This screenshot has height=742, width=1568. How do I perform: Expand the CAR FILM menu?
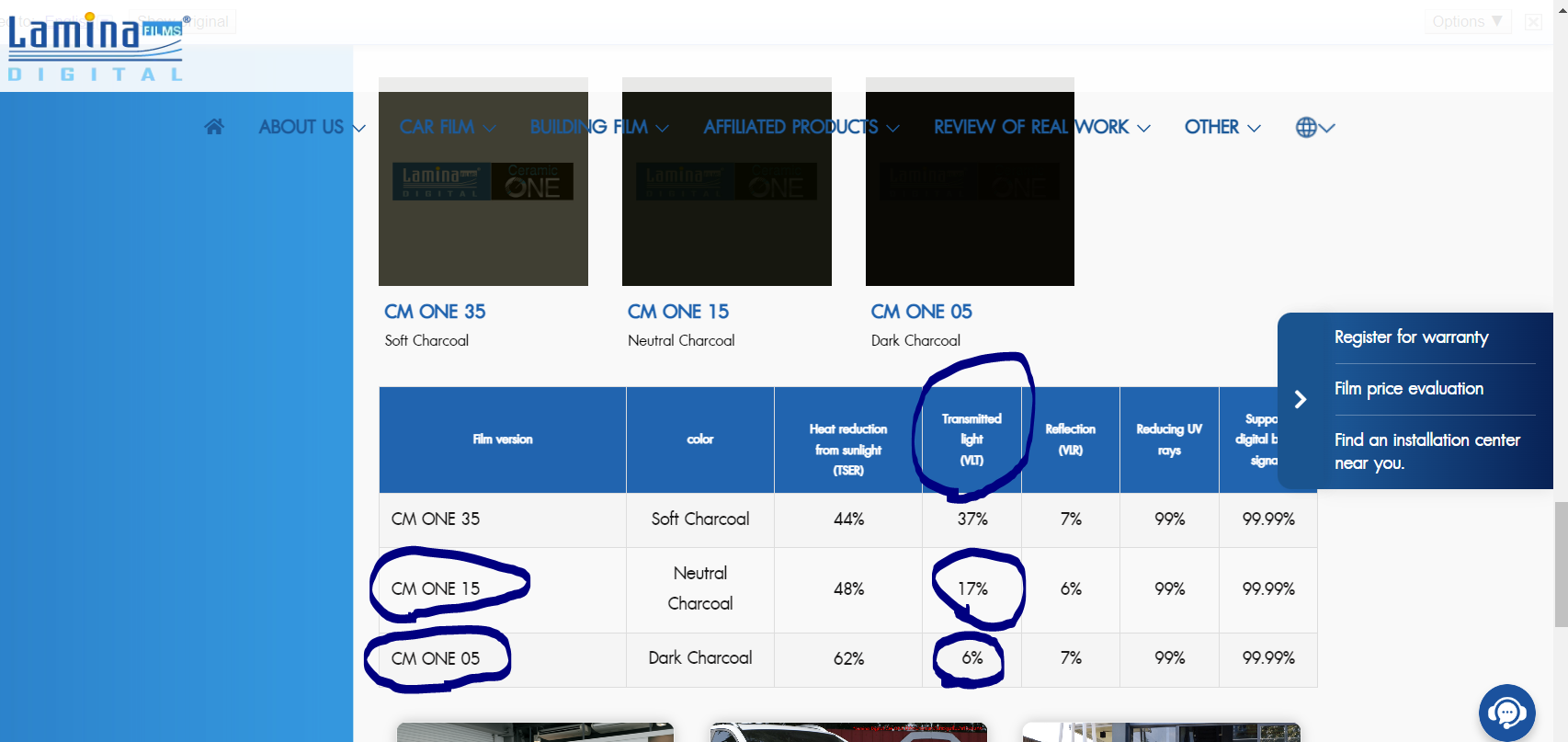(x=448, y=127)
